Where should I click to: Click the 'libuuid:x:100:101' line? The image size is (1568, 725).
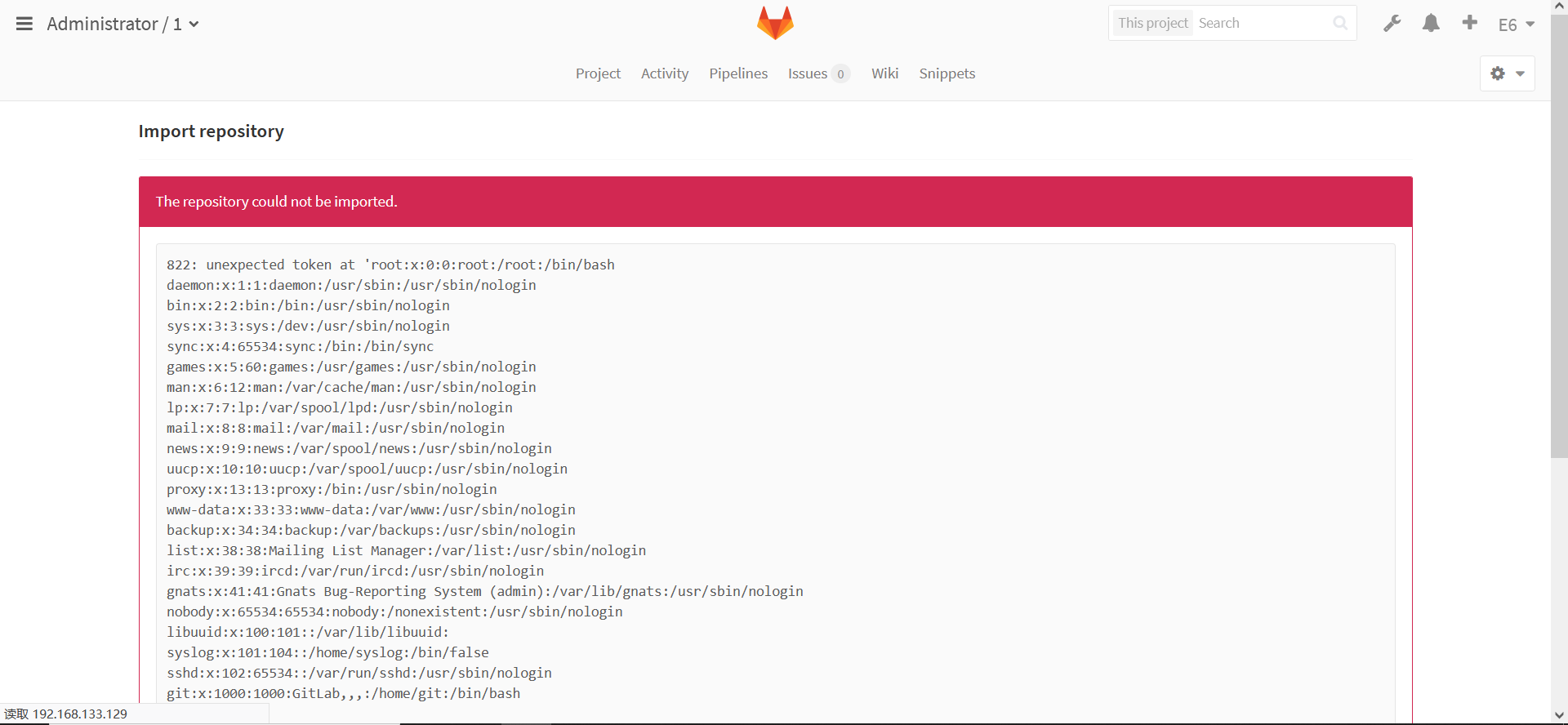click(308, 632)
